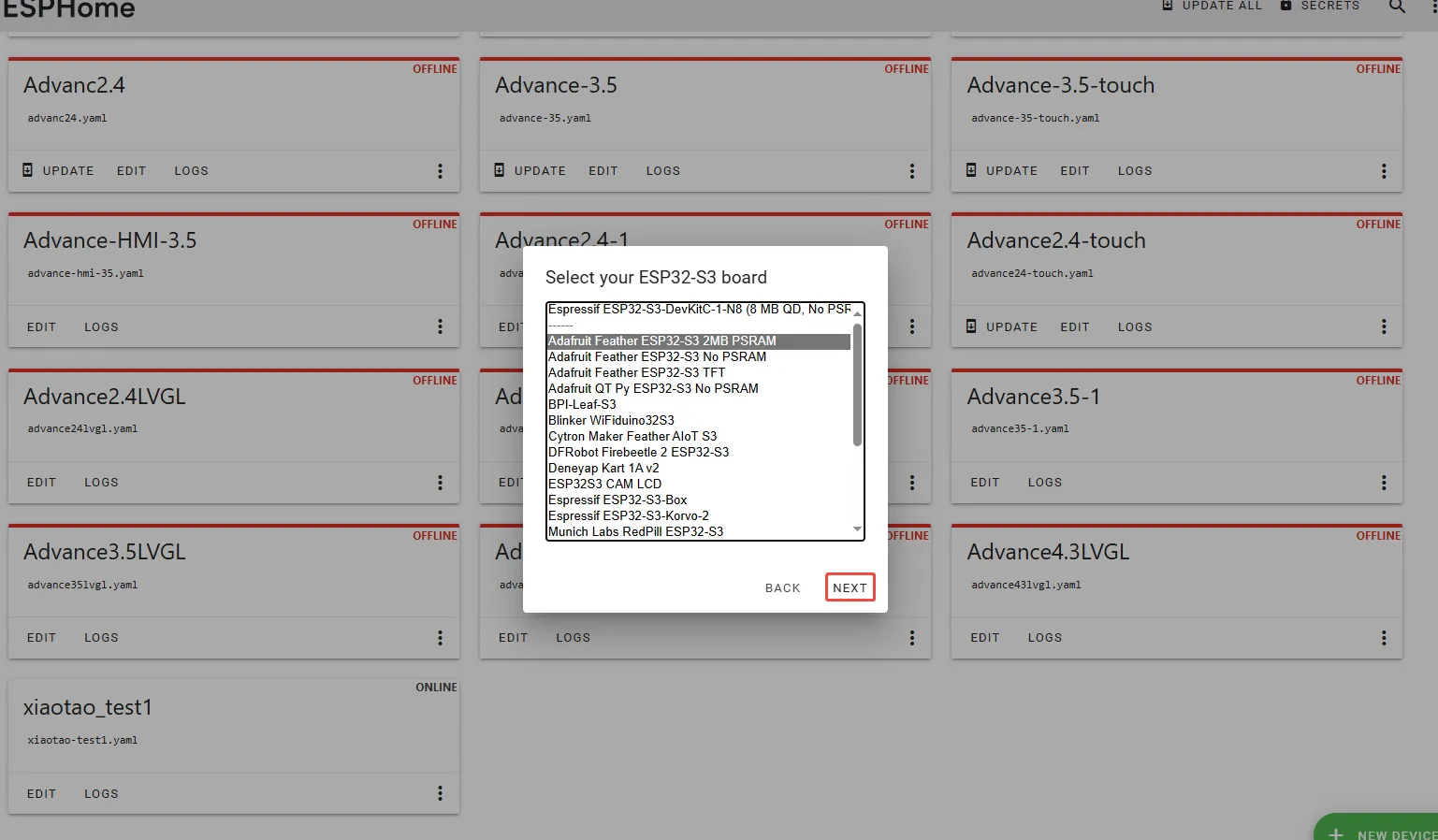Click the board list scroll-down arrow
Image resolution: width=1438 pixels, height=840 pixels.
pyautogui.click(x=857, y=529)
